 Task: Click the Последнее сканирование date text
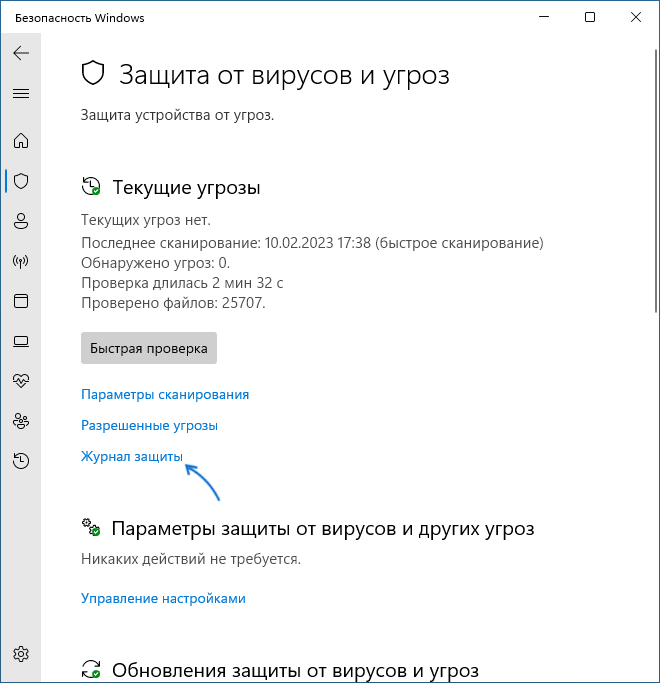coord(312,243)
